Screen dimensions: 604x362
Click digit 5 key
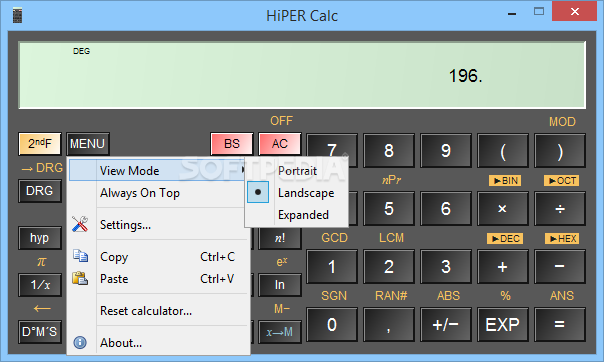click(389, 208)
